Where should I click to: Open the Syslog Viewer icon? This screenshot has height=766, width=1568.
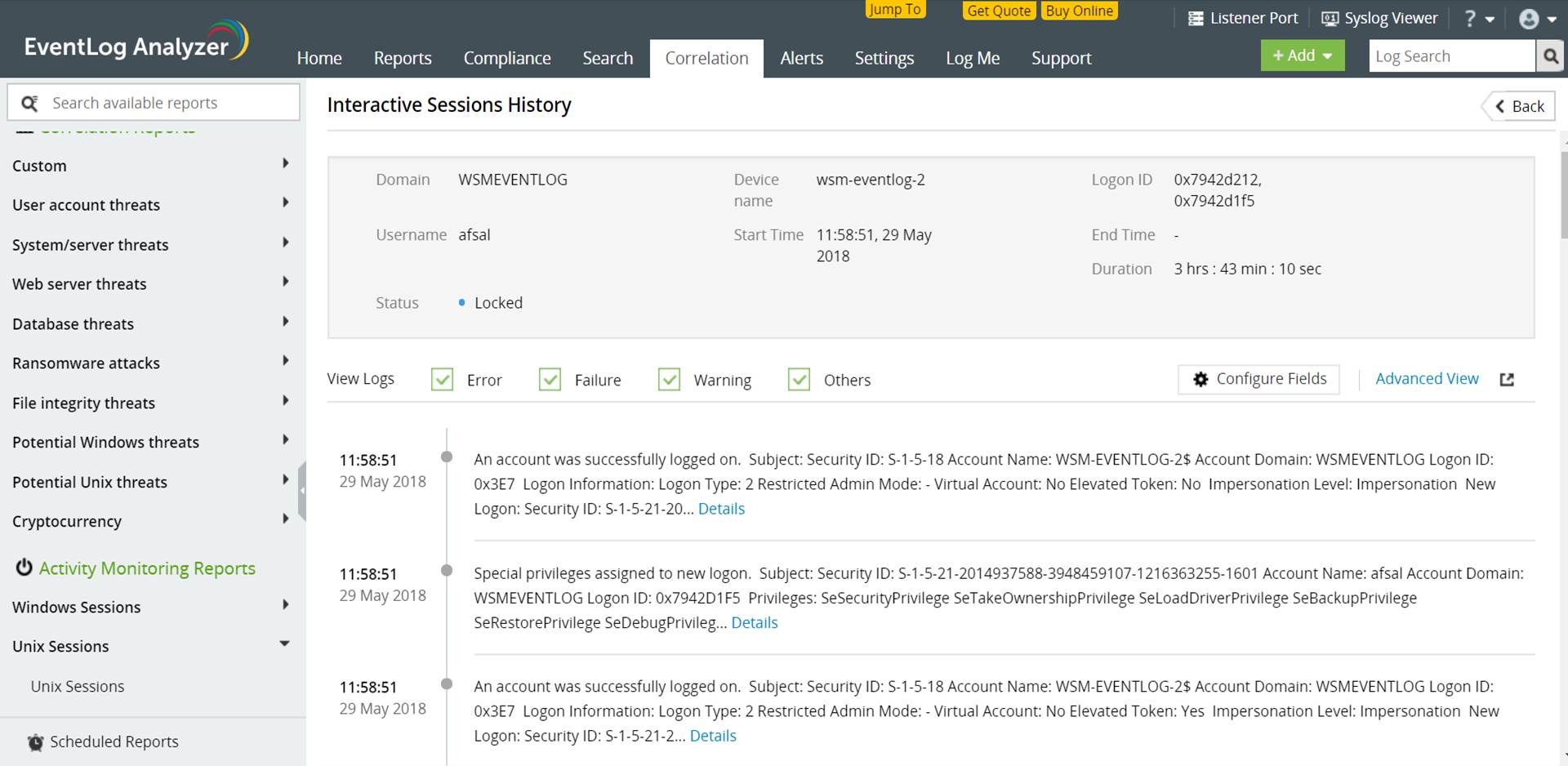(x=1330, y=19)
